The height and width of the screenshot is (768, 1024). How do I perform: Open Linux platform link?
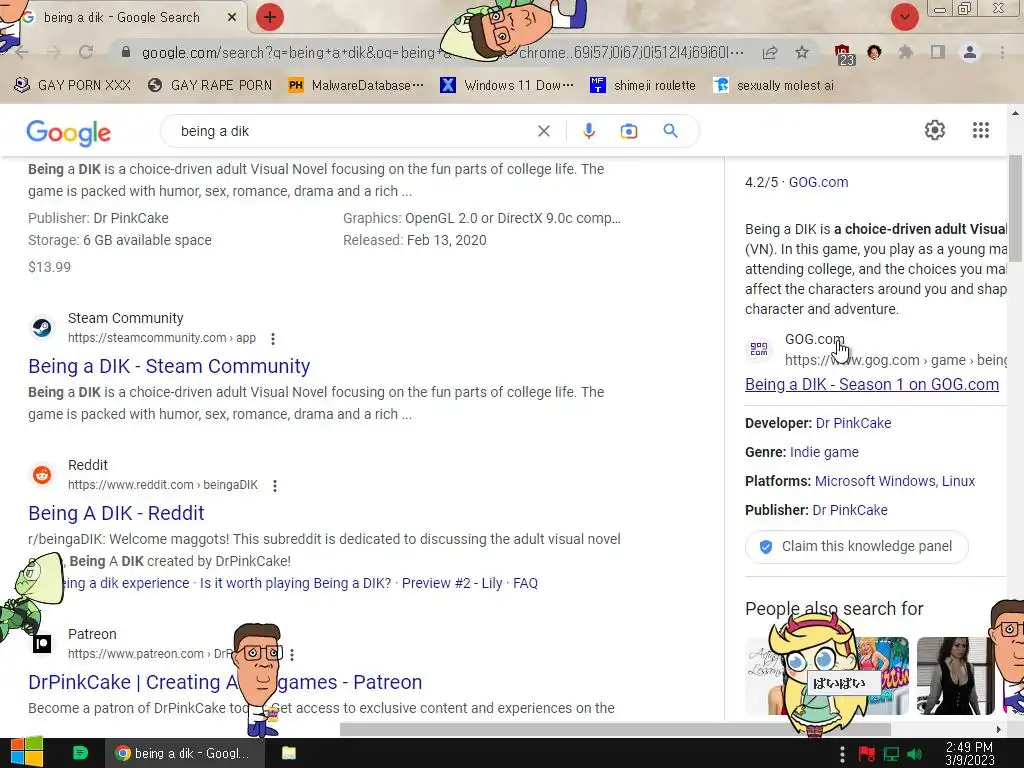(x=958, y=481)
